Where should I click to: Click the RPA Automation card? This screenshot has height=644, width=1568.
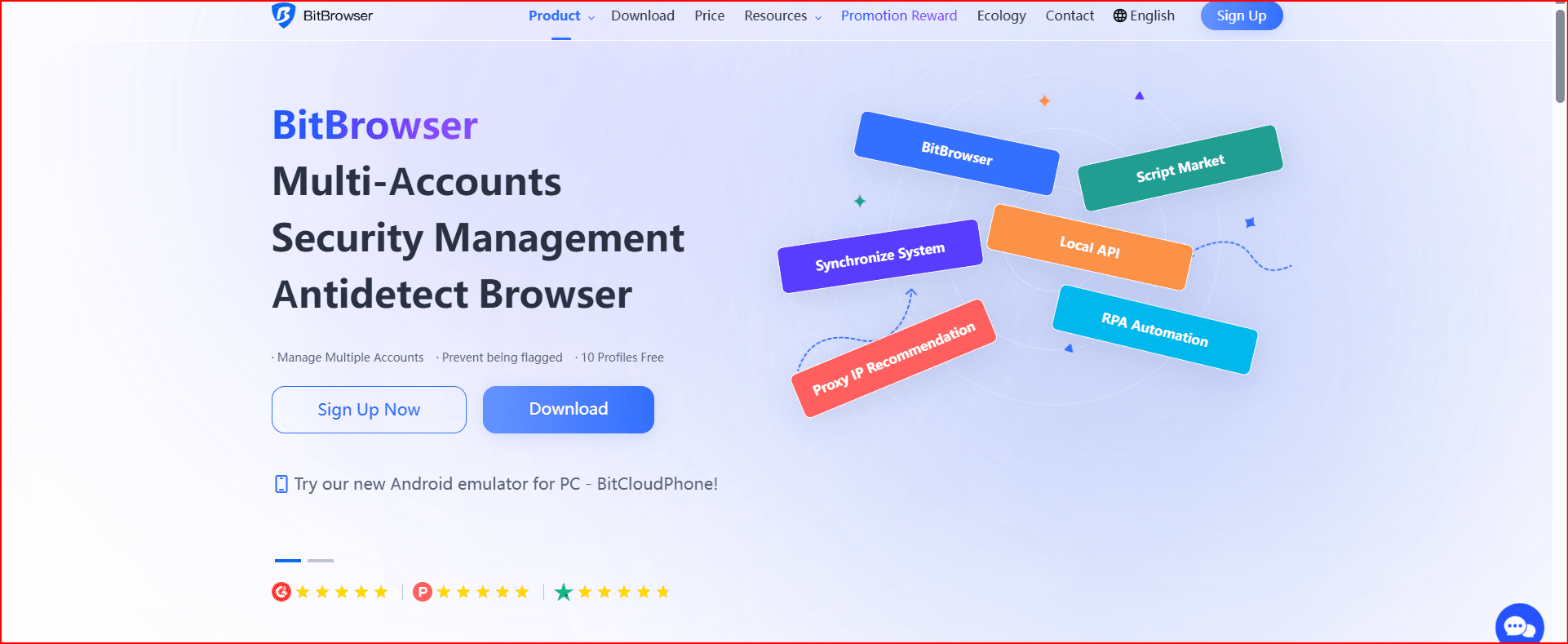coord(1154,330)
